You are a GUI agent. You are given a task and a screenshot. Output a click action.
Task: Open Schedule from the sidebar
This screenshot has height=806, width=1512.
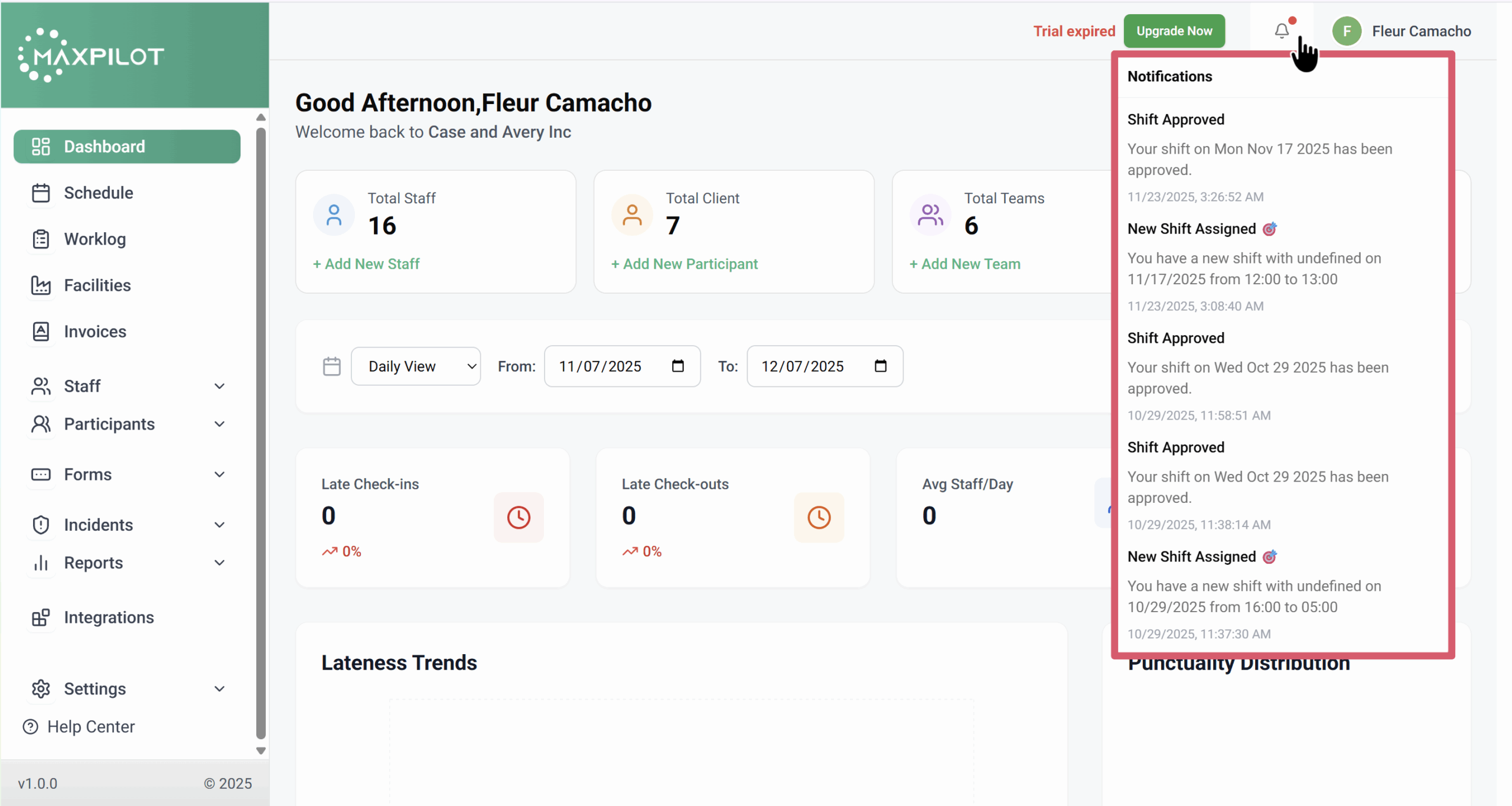point(98,193)
